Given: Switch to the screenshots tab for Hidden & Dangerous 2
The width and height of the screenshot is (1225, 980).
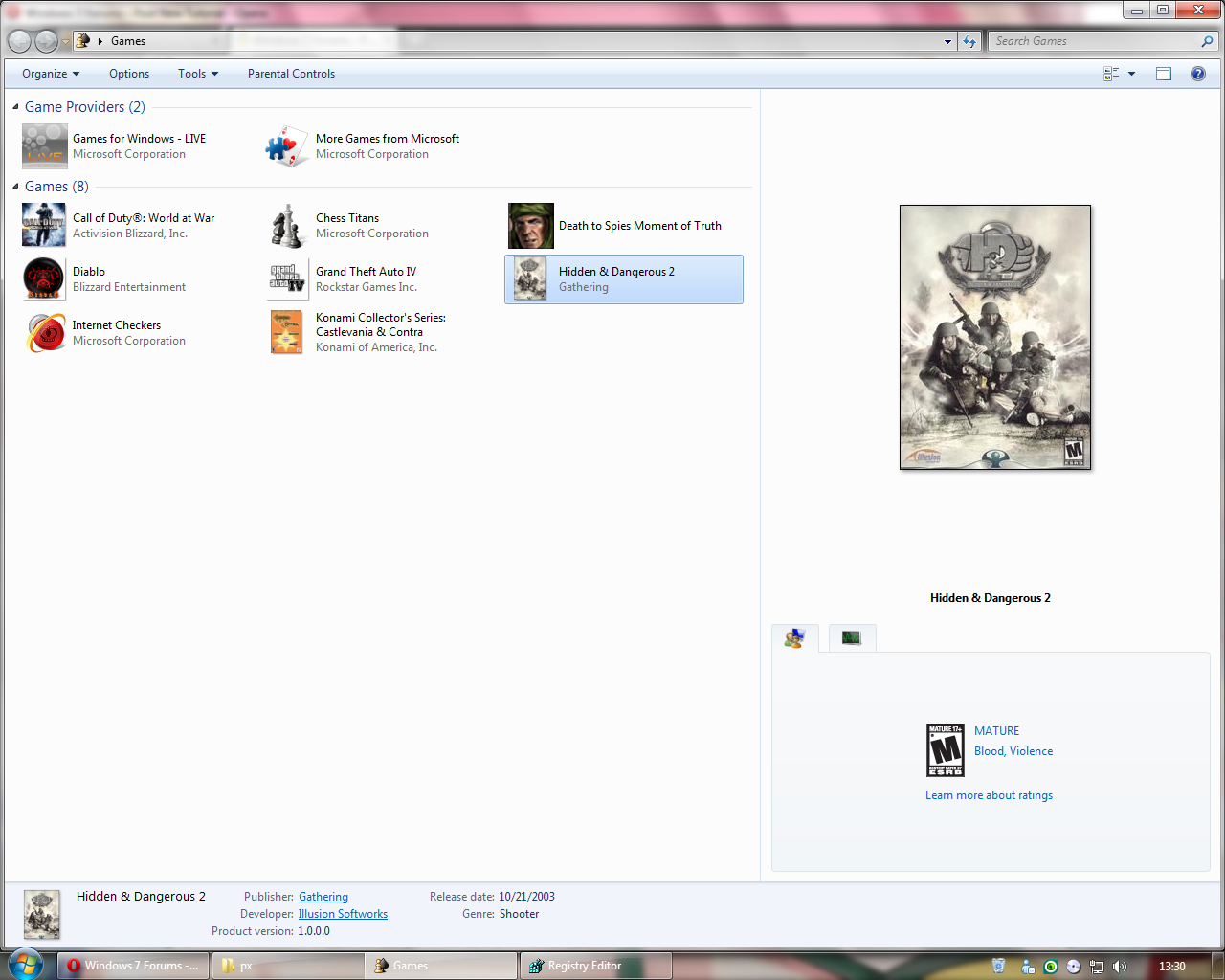Looking at the screenshot, I should tap(851, 637).
